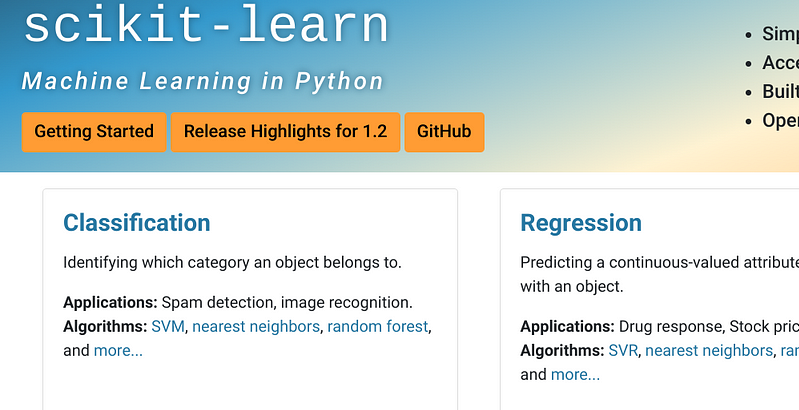
Task: Click the bold Algorithms label in Classification
Action: pos(105,326)
